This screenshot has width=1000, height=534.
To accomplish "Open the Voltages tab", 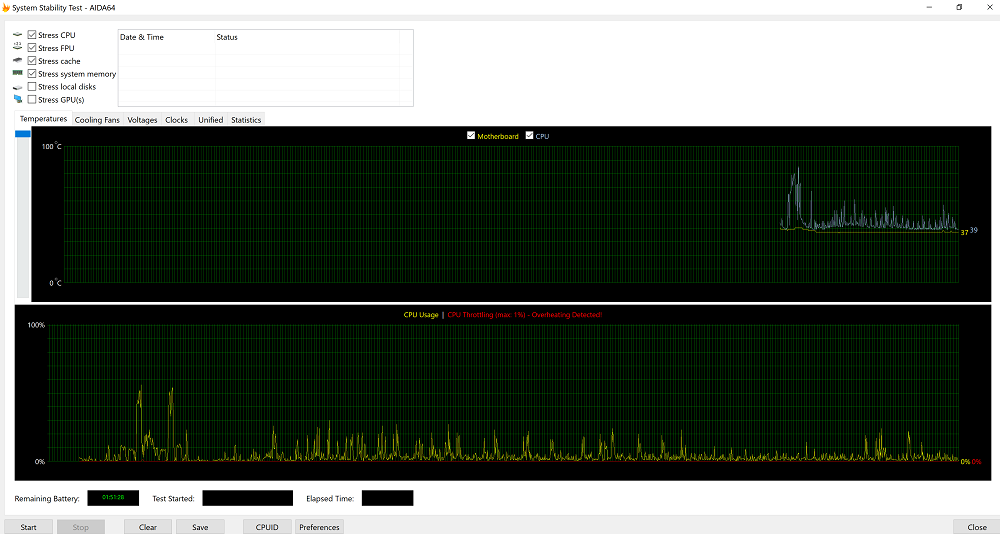I will click(x=142, y=120).
